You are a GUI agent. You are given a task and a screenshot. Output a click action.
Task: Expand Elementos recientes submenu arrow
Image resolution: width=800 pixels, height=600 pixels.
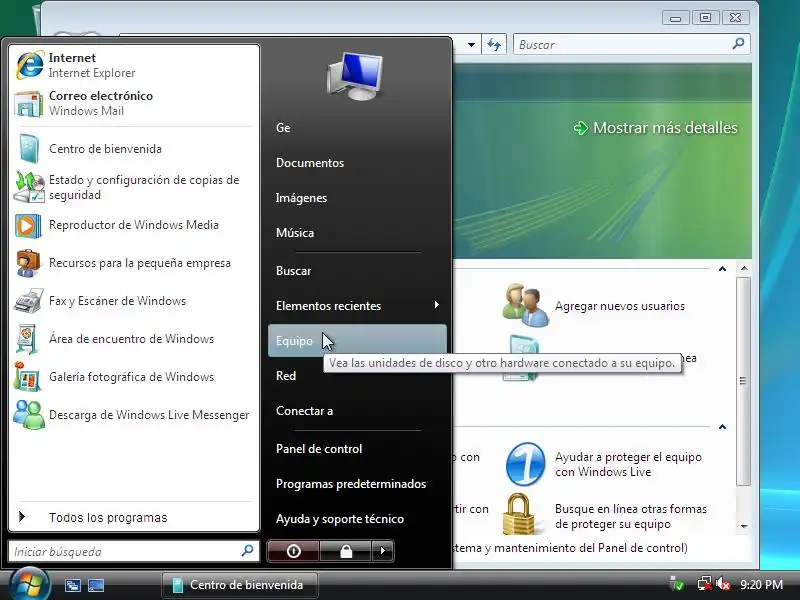coord(436,305)
